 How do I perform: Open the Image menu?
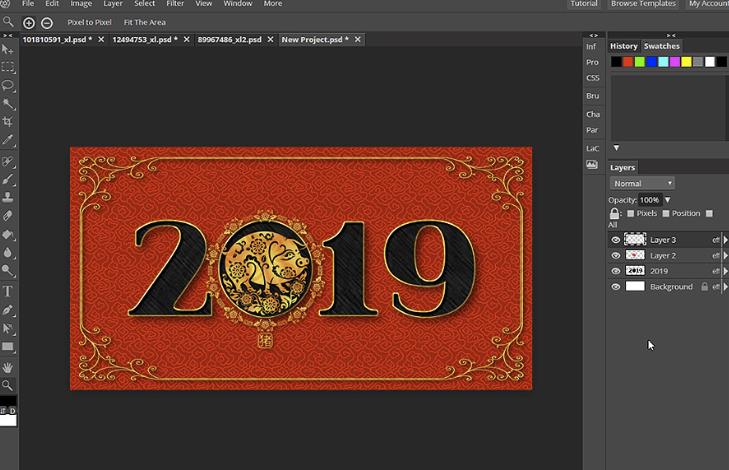(x=81, y=4)
